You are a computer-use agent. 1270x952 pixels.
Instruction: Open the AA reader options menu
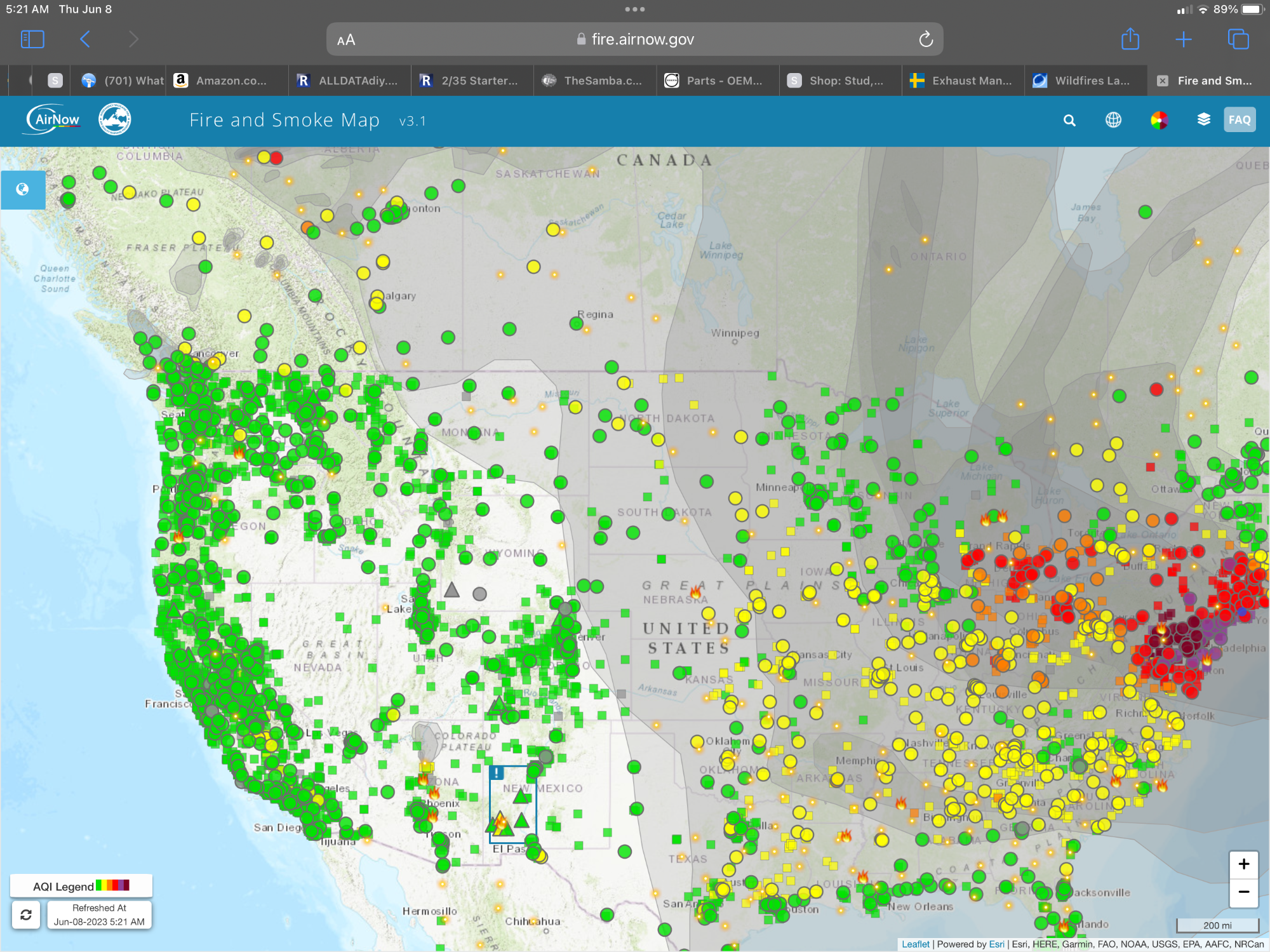[x=346, y=40]
